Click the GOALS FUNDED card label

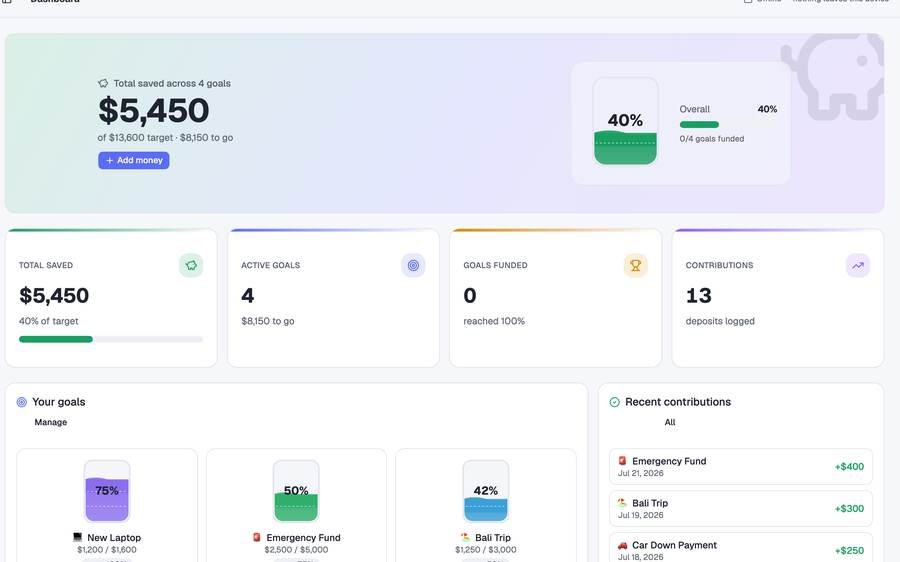pyautogui.click(x=495, y=265)
